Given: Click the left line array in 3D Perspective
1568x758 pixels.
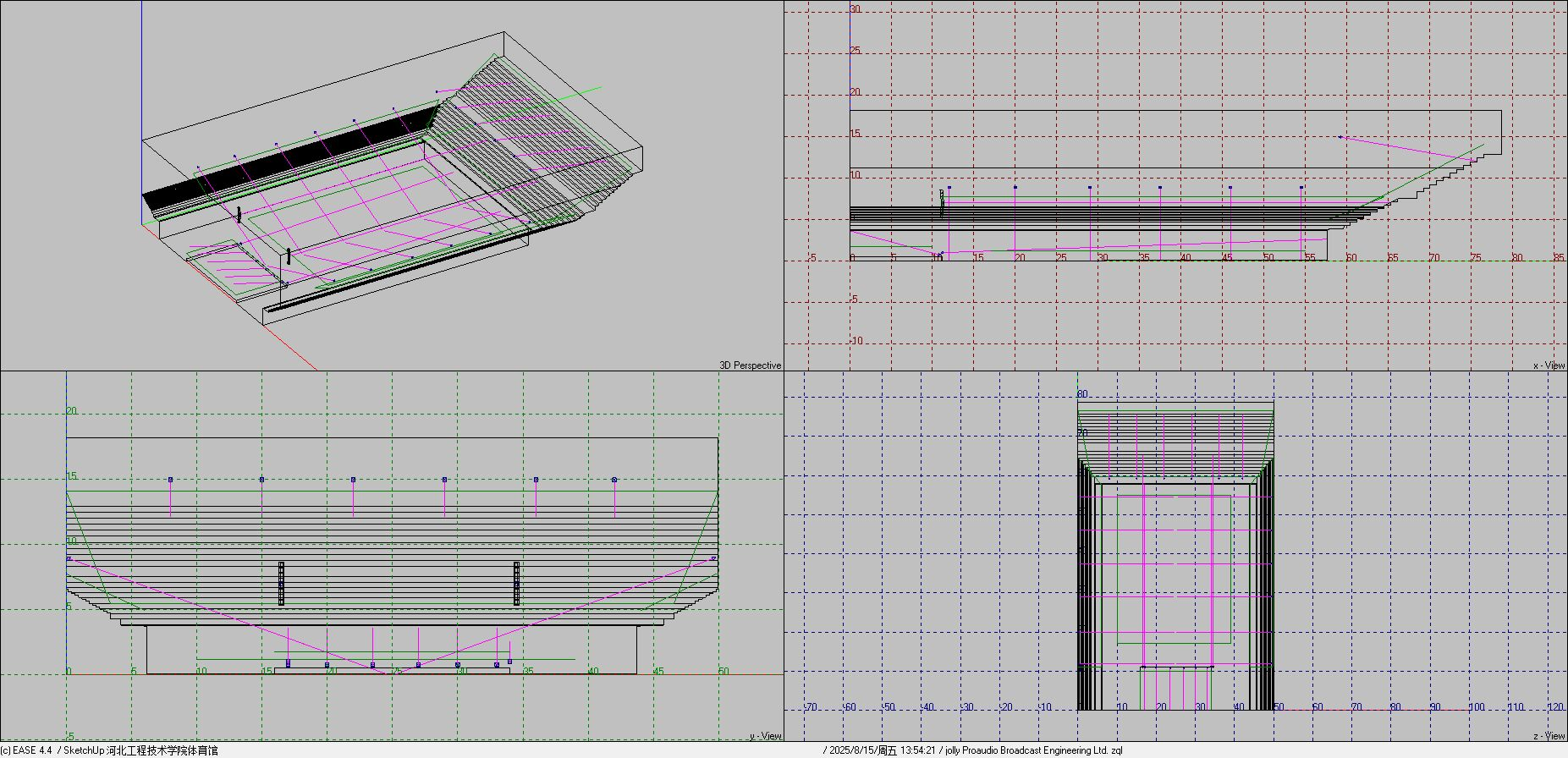Looking at the screenshot, I should (239, 214).
